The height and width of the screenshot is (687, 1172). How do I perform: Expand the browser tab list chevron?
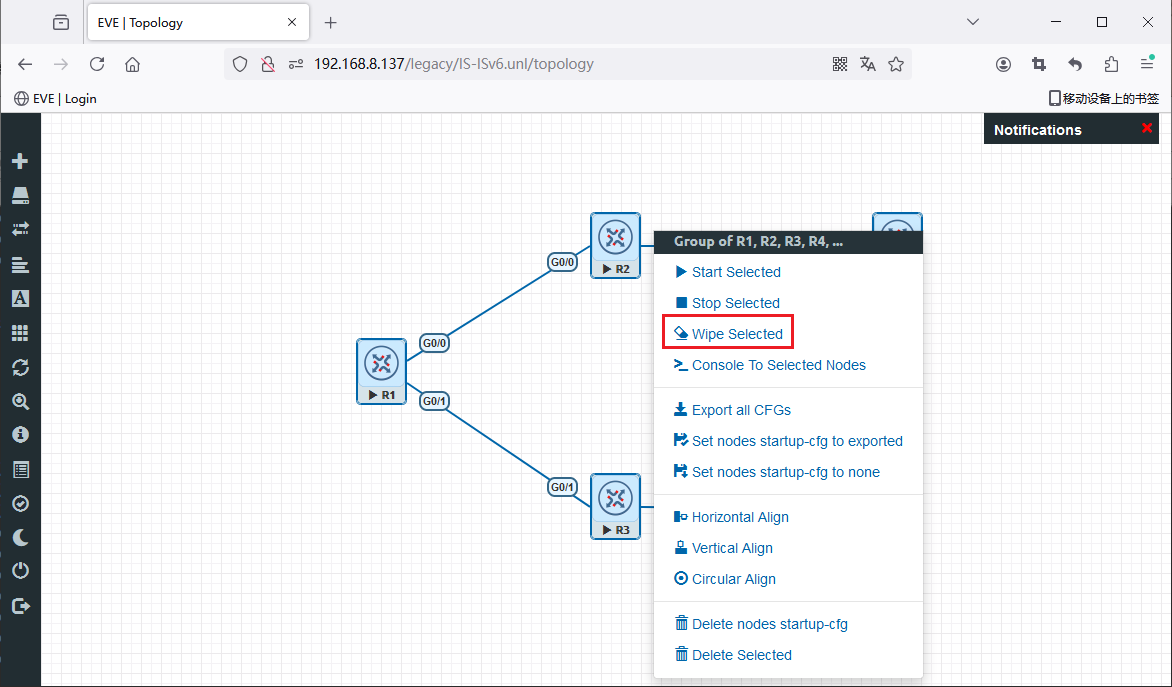tap(973, 22)
